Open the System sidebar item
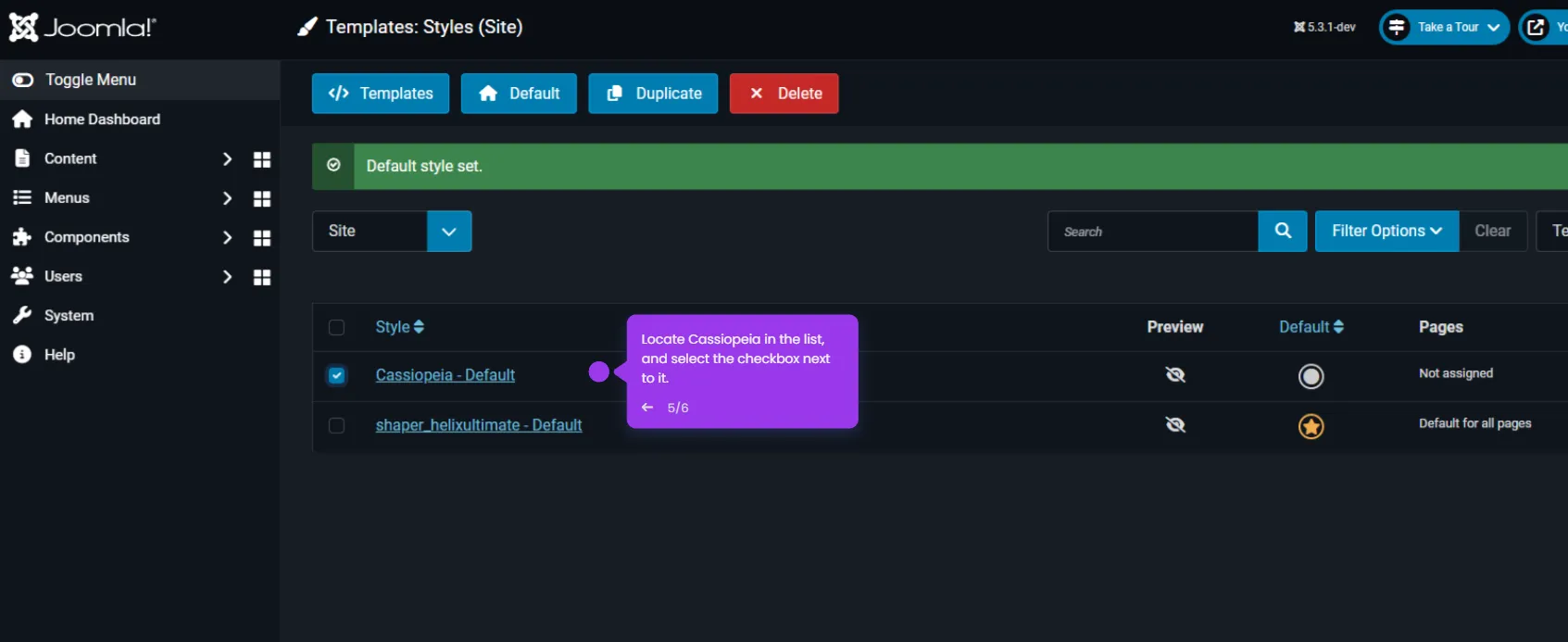1568x642 pixels. (x=69, y=316)
